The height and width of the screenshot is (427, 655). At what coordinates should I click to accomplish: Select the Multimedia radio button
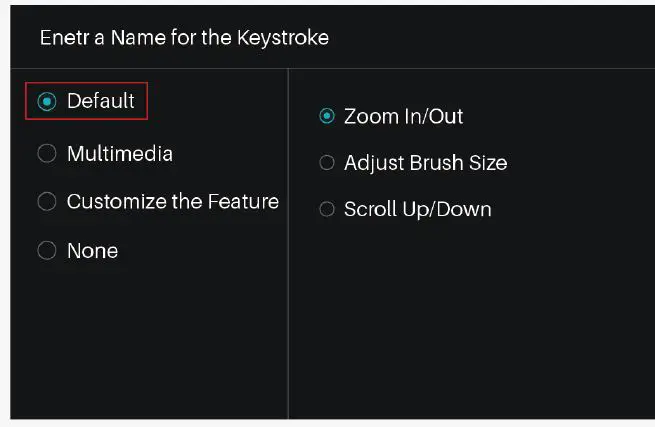click(46, 154)
